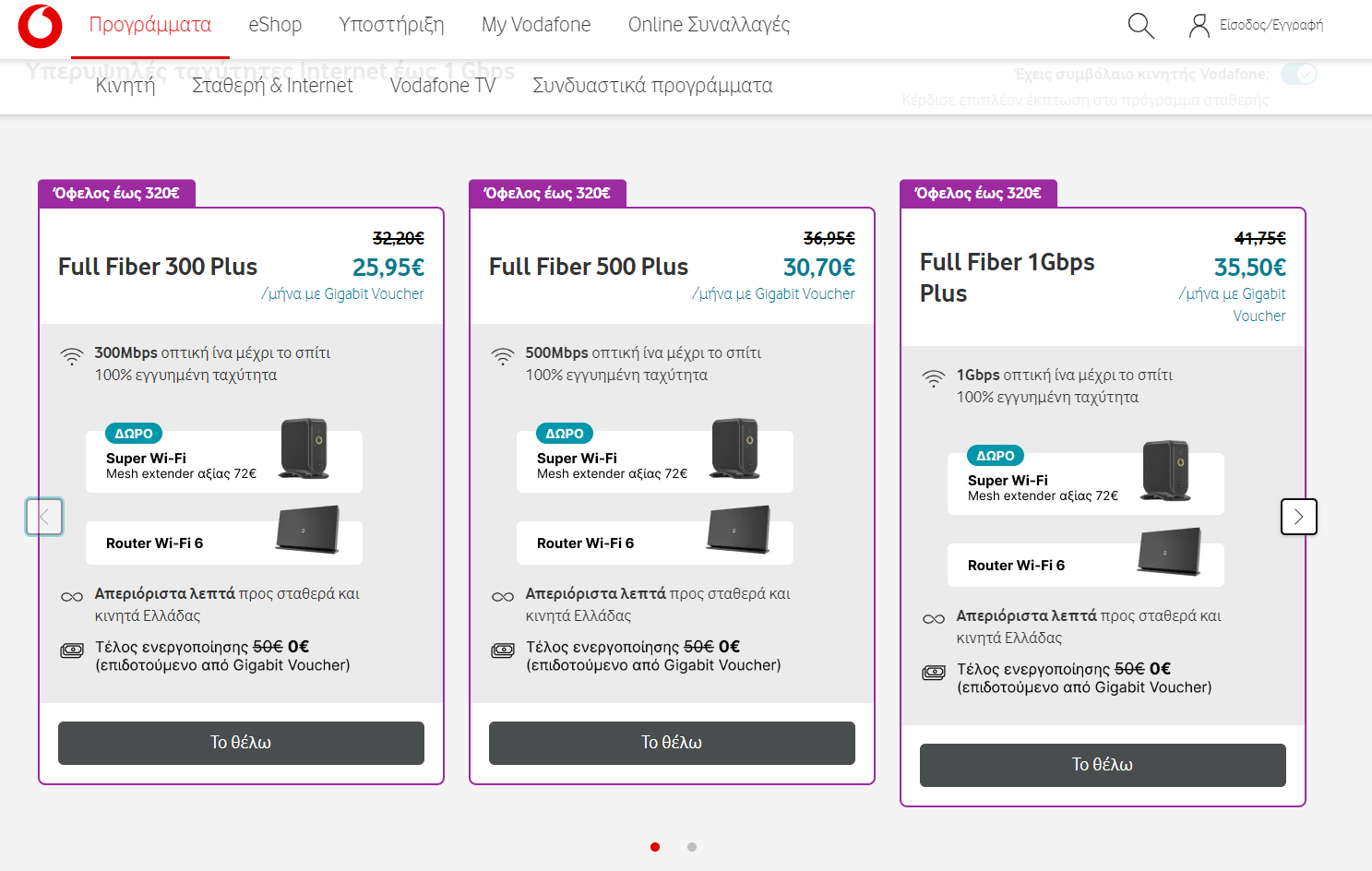1372x871 pixels.
Task: Click mesh extender image in 500 Plus card
Action: (734, 448)
